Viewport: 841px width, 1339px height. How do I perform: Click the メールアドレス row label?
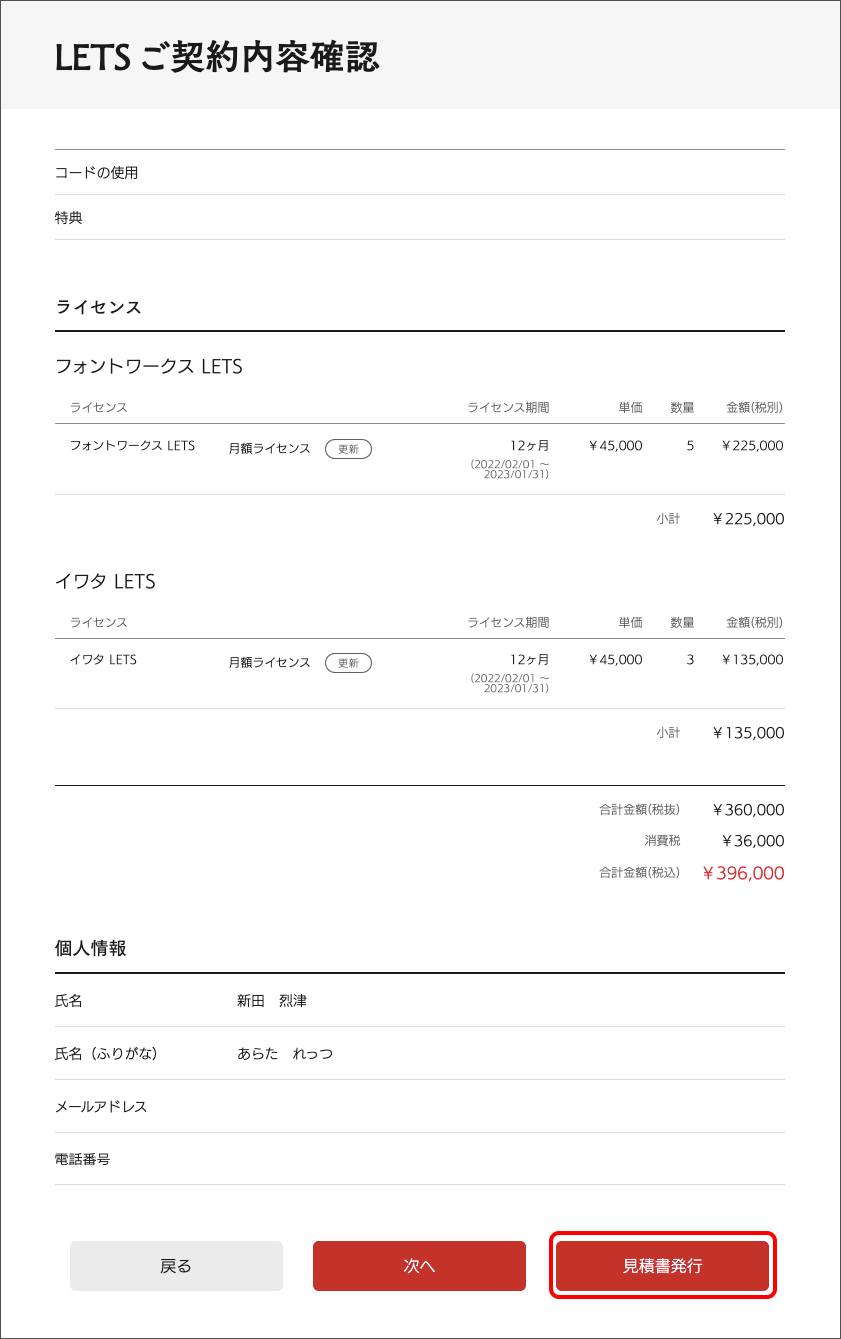101,1107
